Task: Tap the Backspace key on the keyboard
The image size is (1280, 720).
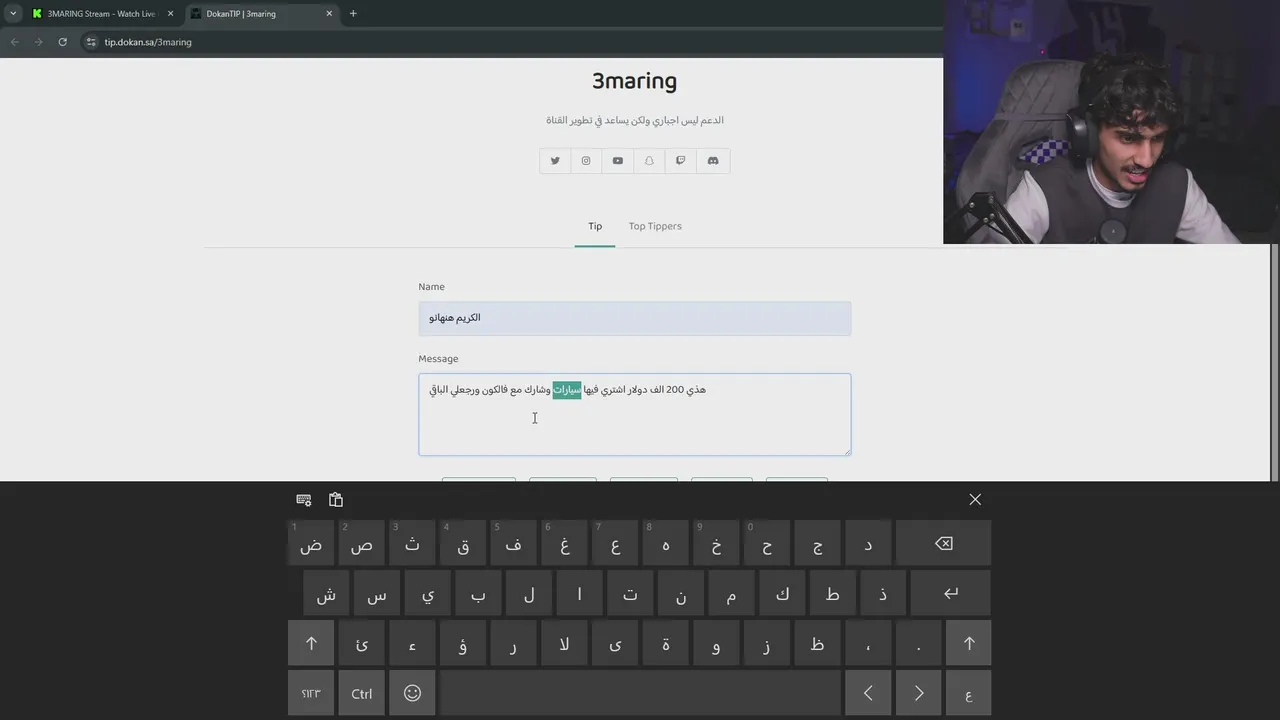Action: pos(943,543)
